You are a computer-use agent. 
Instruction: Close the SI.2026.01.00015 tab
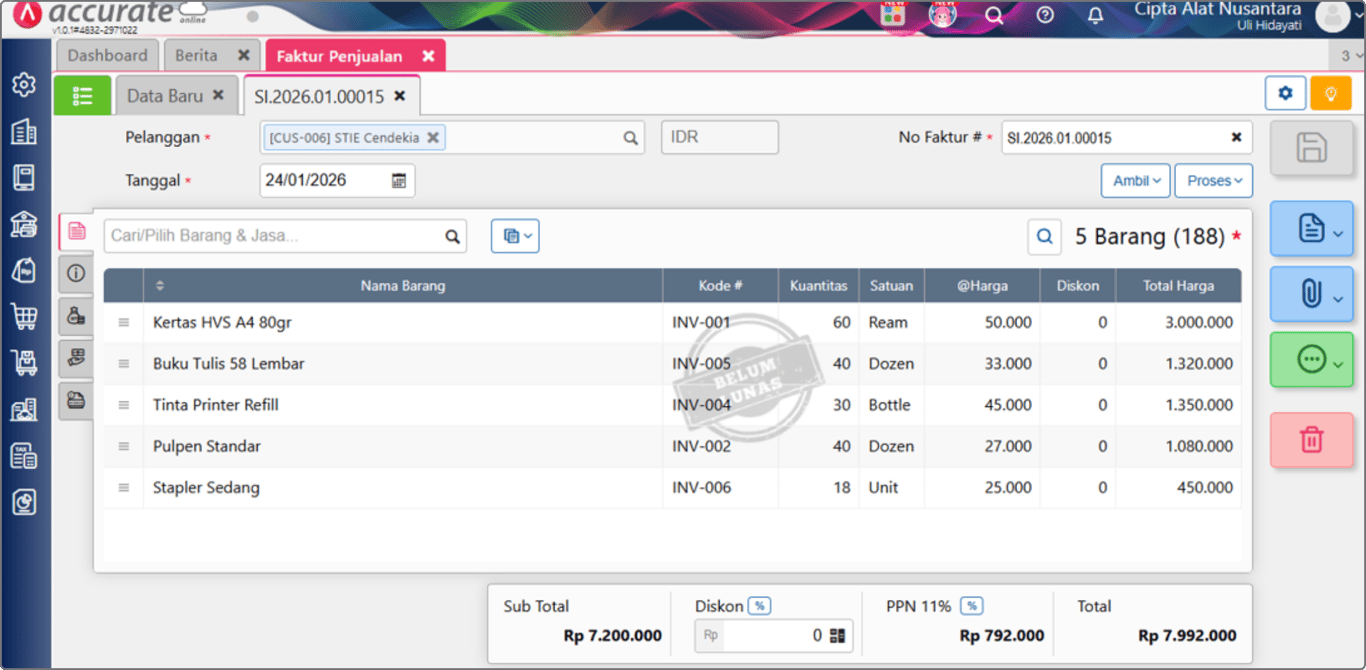point(400,96)
